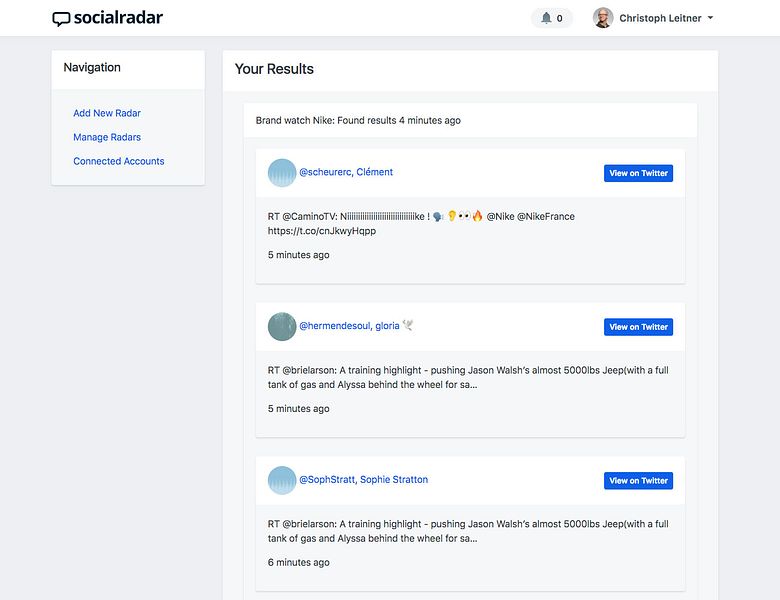View the @scheurerc tweet on Twitter
The width and height of the screenshot is (780, 600).
[638, 173]
